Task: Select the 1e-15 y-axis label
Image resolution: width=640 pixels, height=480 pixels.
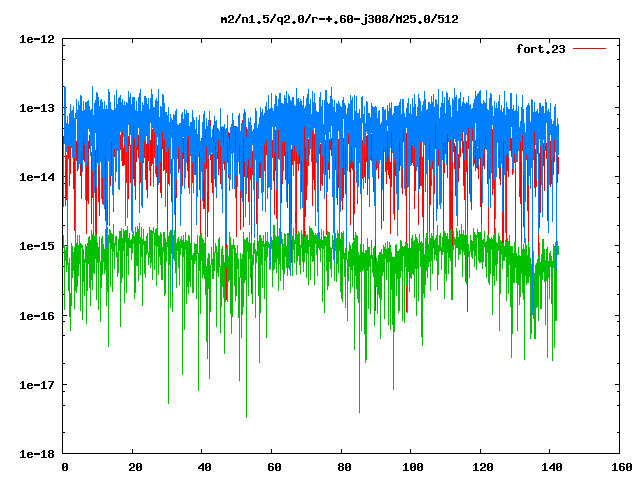Action: pyautogui.click(x=37, y=246)
